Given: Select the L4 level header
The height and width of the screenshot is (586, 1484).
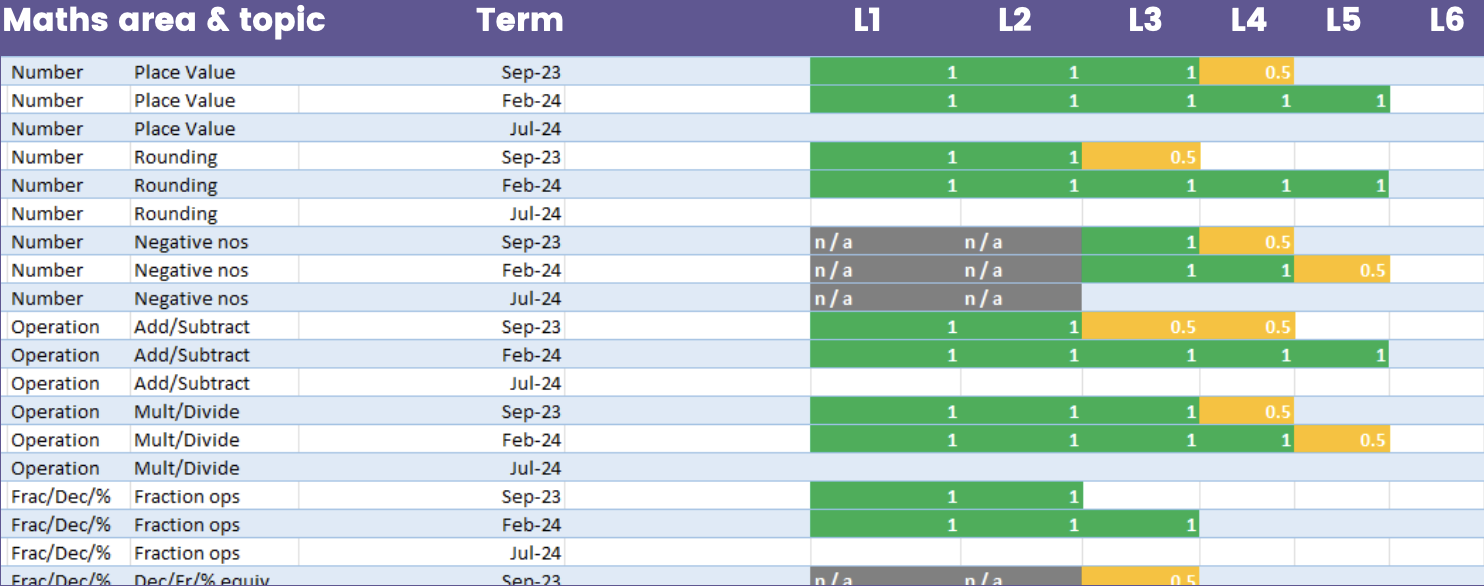Looking at the screenshot, I should pos(1248,21).
